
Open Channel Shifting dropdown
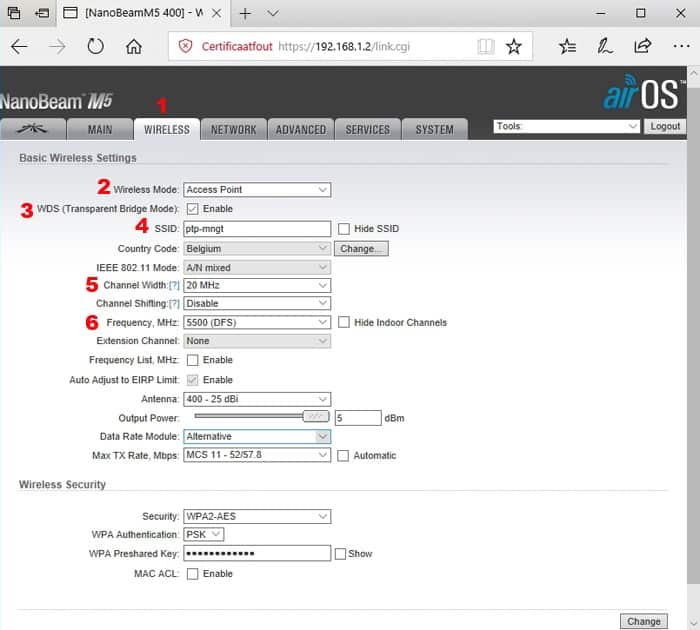[x=257, y=303]
